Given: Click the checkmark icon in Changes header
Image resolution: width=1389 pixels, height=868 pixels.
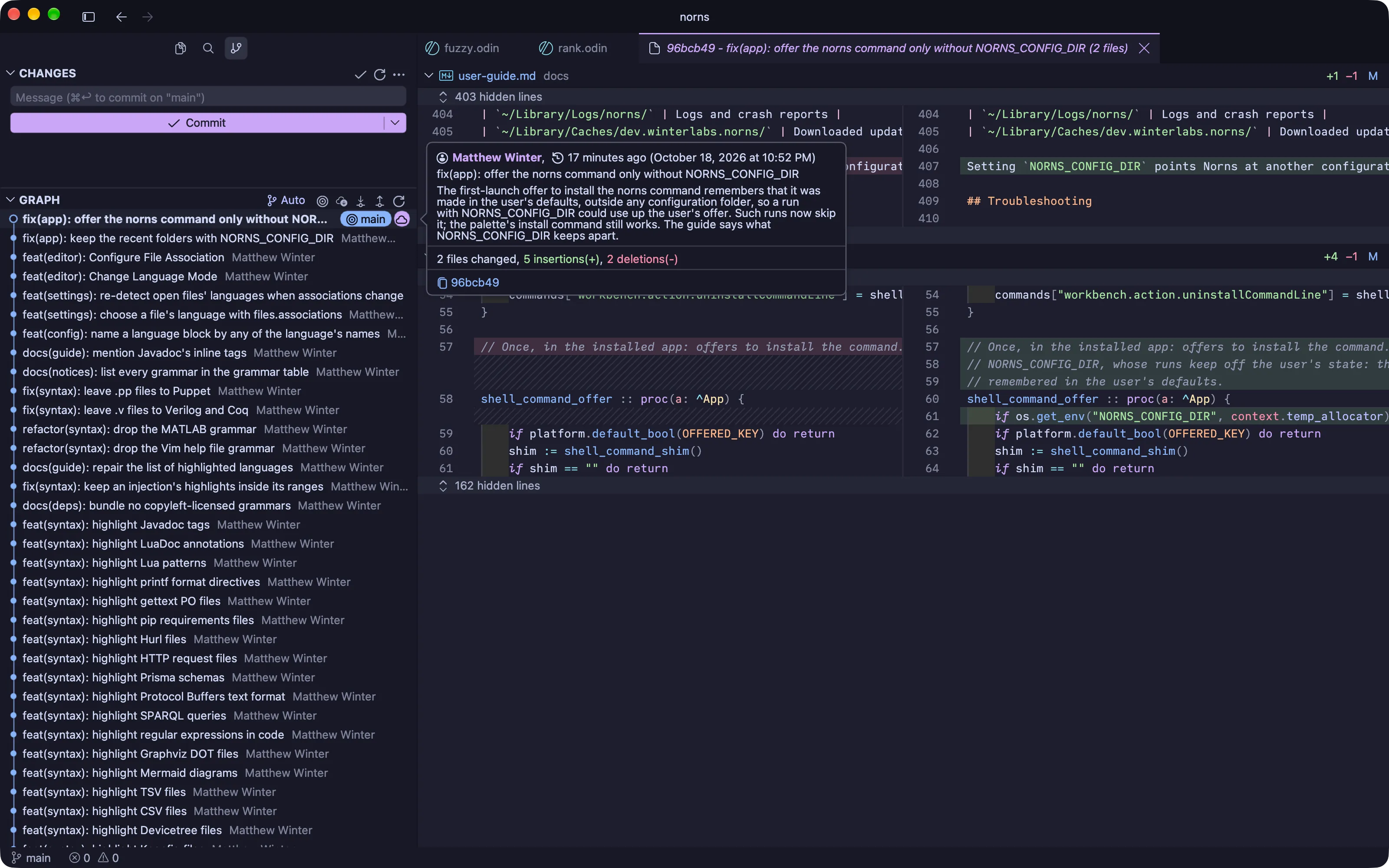Looking at the screenshot, I should 360,75.
